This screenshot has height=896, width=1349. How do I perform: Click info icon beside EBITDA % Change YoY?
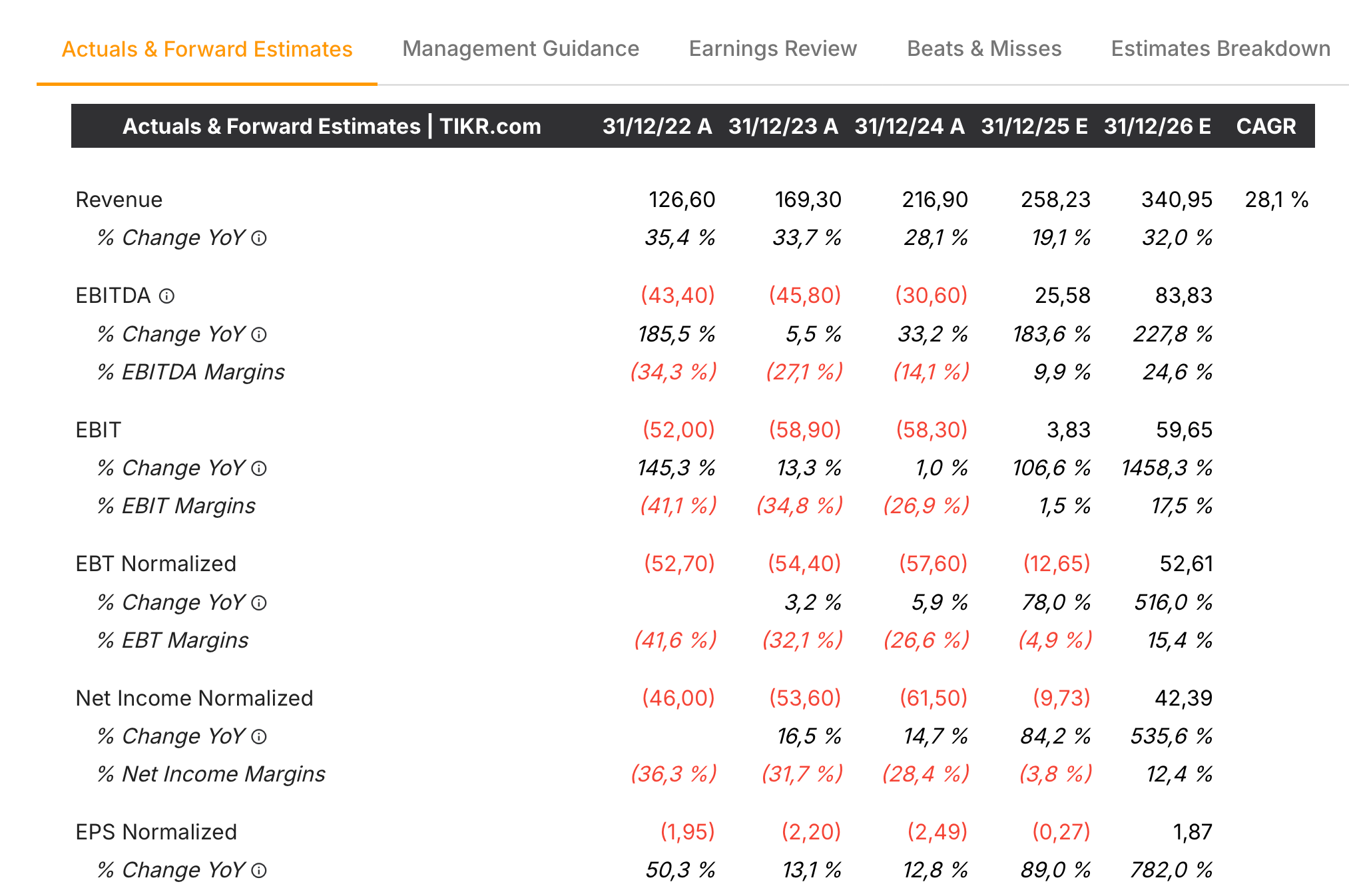pyautogui.click(x=259, y=335)
